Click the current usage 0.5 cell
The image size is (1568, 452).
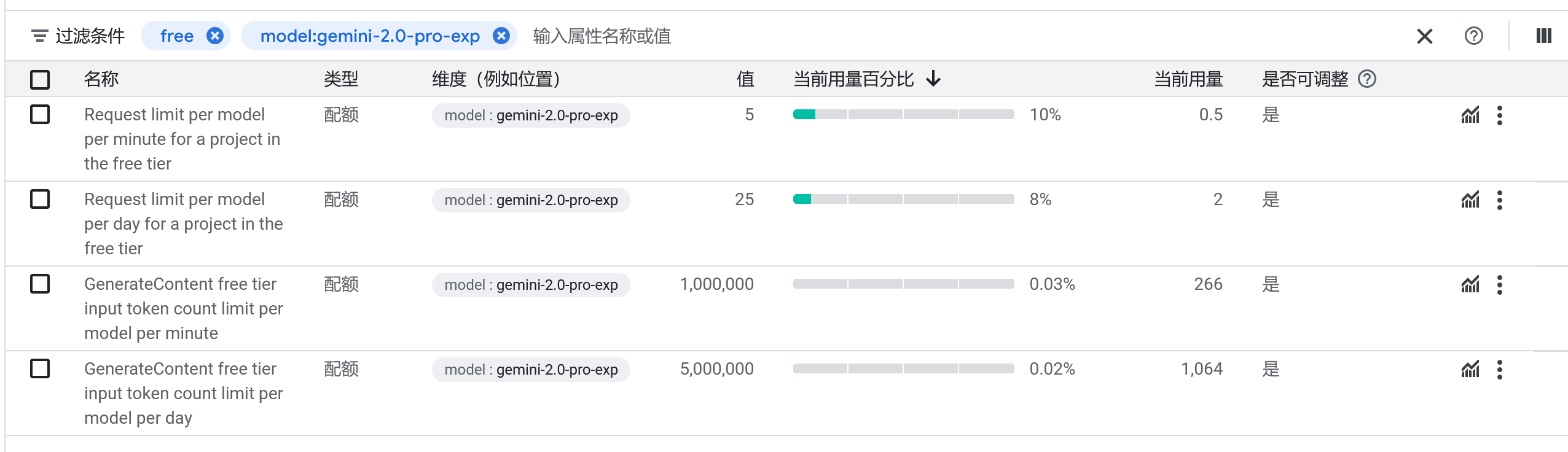click(1211, 114)
